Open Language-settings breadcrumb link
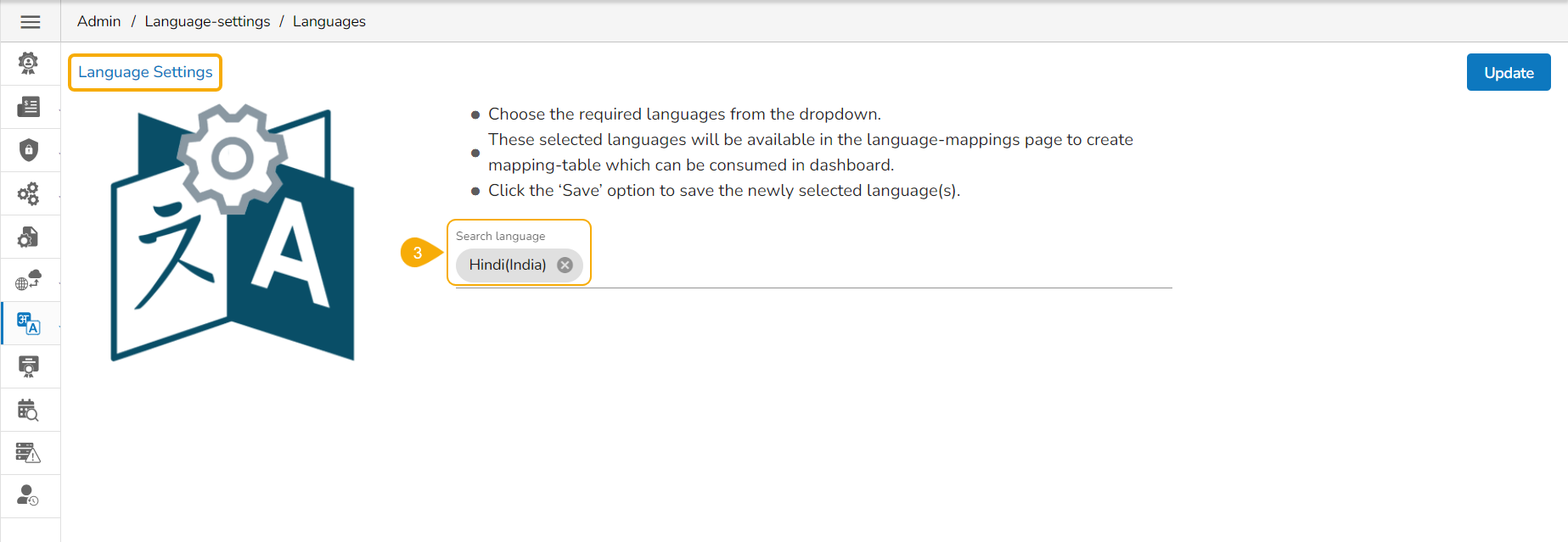This screenshot has height=542, width=1568. [207, 21]
